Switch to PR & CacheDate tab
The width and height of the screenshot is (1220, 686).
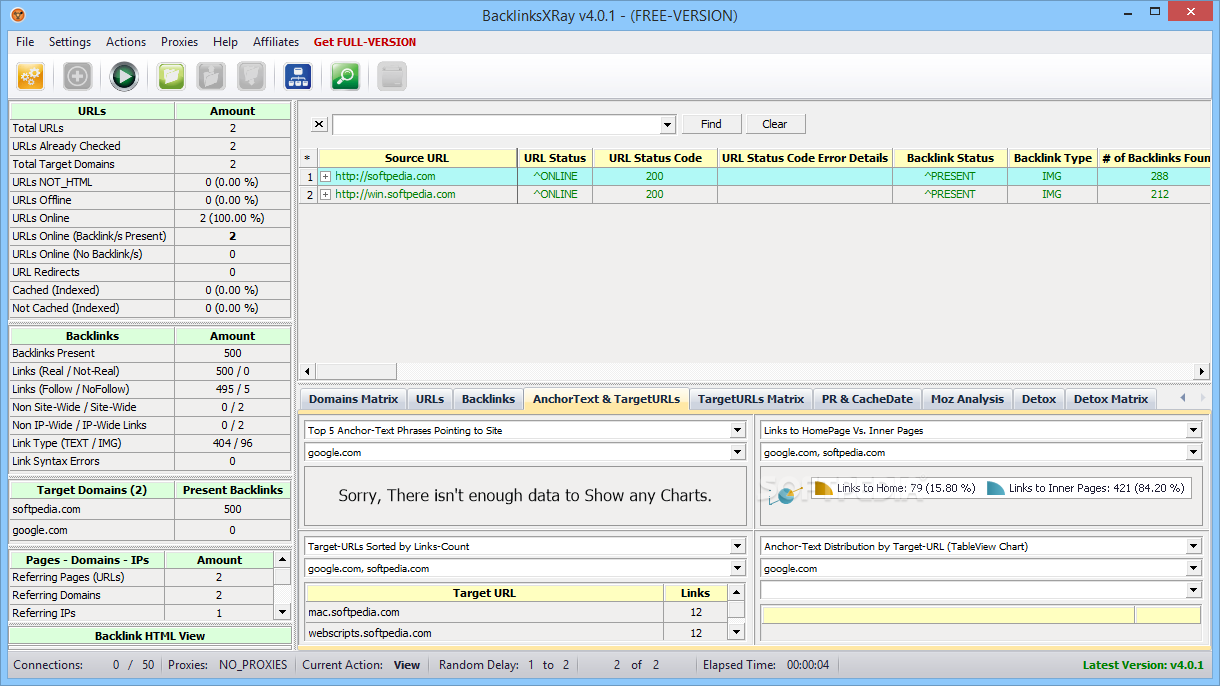(x=867, y=399)
